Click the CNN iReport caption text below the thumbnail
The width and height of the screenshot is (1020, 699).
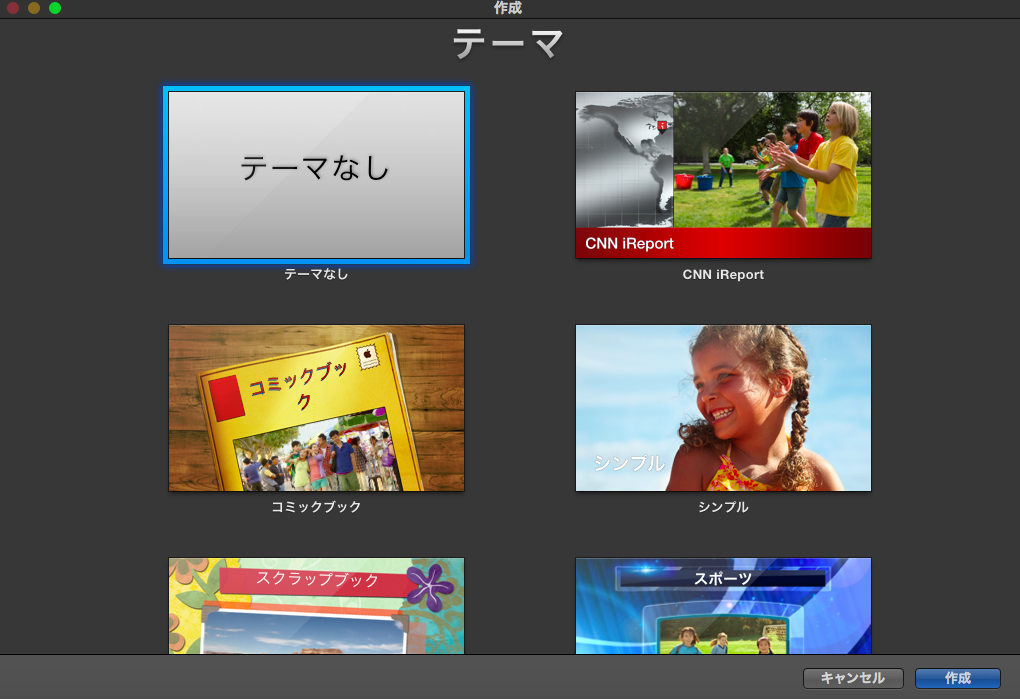(723, 275)
